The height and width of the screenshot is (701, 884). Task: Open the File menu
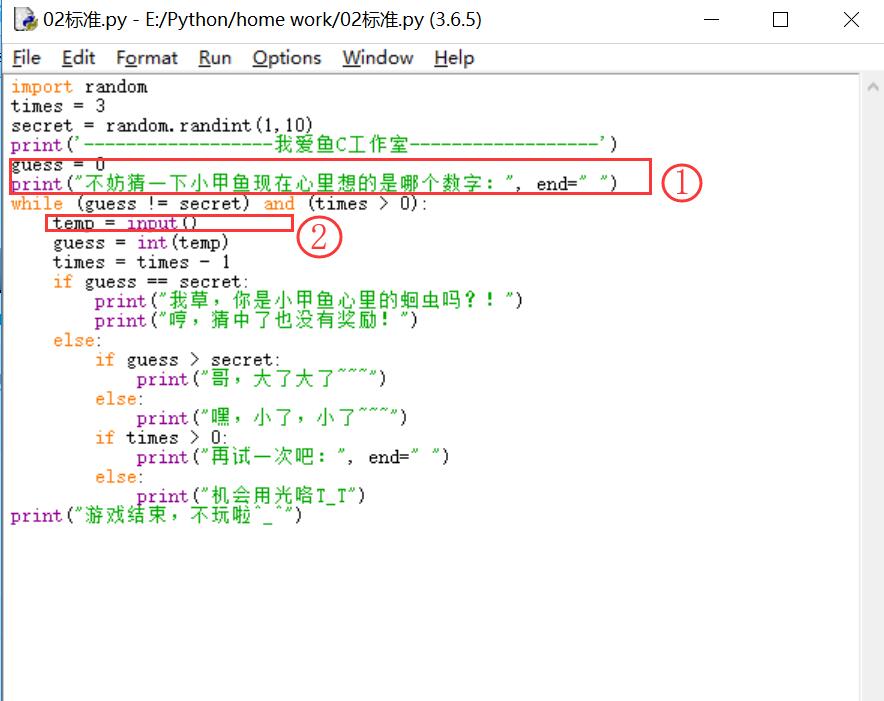pyautogui.click(x=27, y=58)
